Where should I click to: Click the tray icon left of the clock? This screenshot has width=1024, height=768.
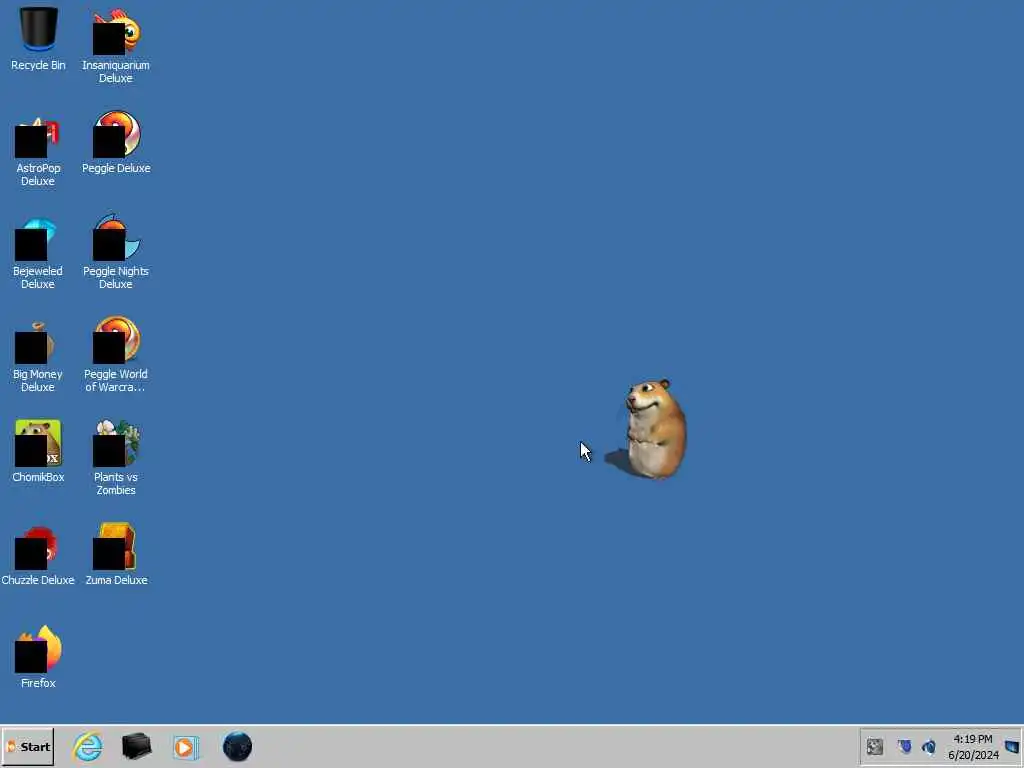tap(929, 746)
